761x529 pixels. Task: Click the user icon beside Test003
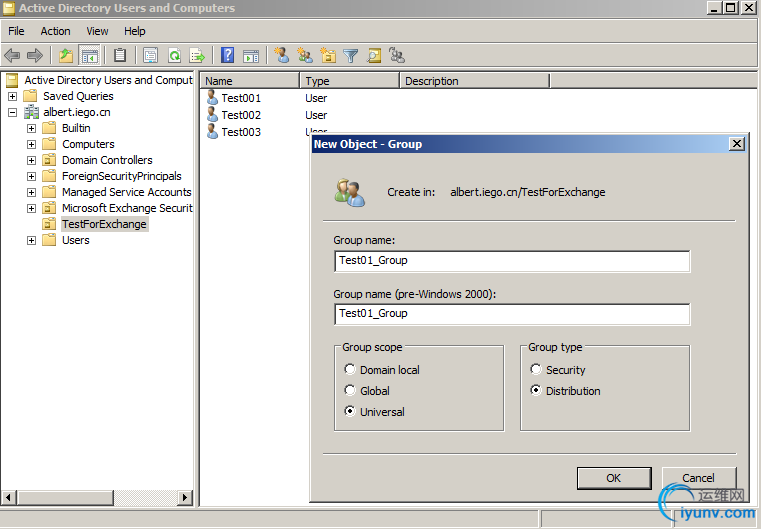click(x=212, y=131)
